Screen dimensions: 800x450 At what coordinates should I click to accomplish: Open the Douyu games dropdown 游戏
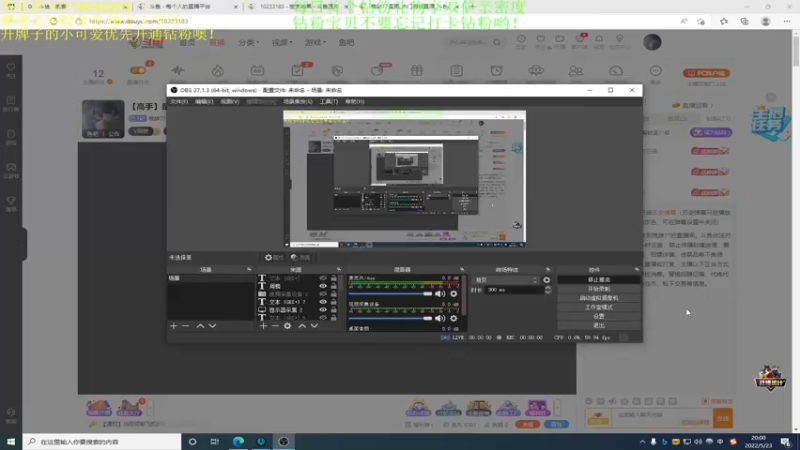315,42
